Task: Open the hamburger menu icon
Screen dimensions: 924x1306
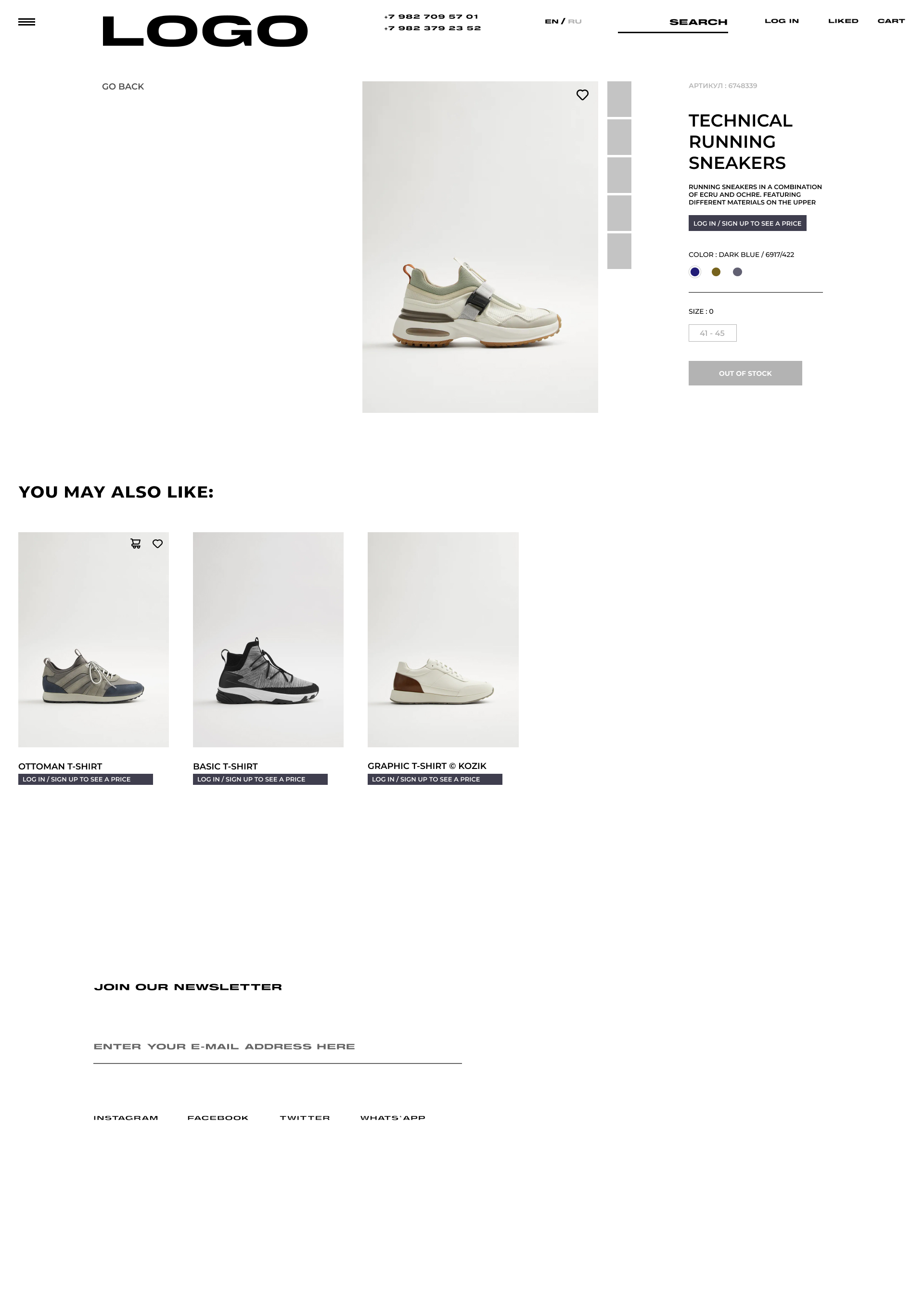Action: [x=27, y=22]
